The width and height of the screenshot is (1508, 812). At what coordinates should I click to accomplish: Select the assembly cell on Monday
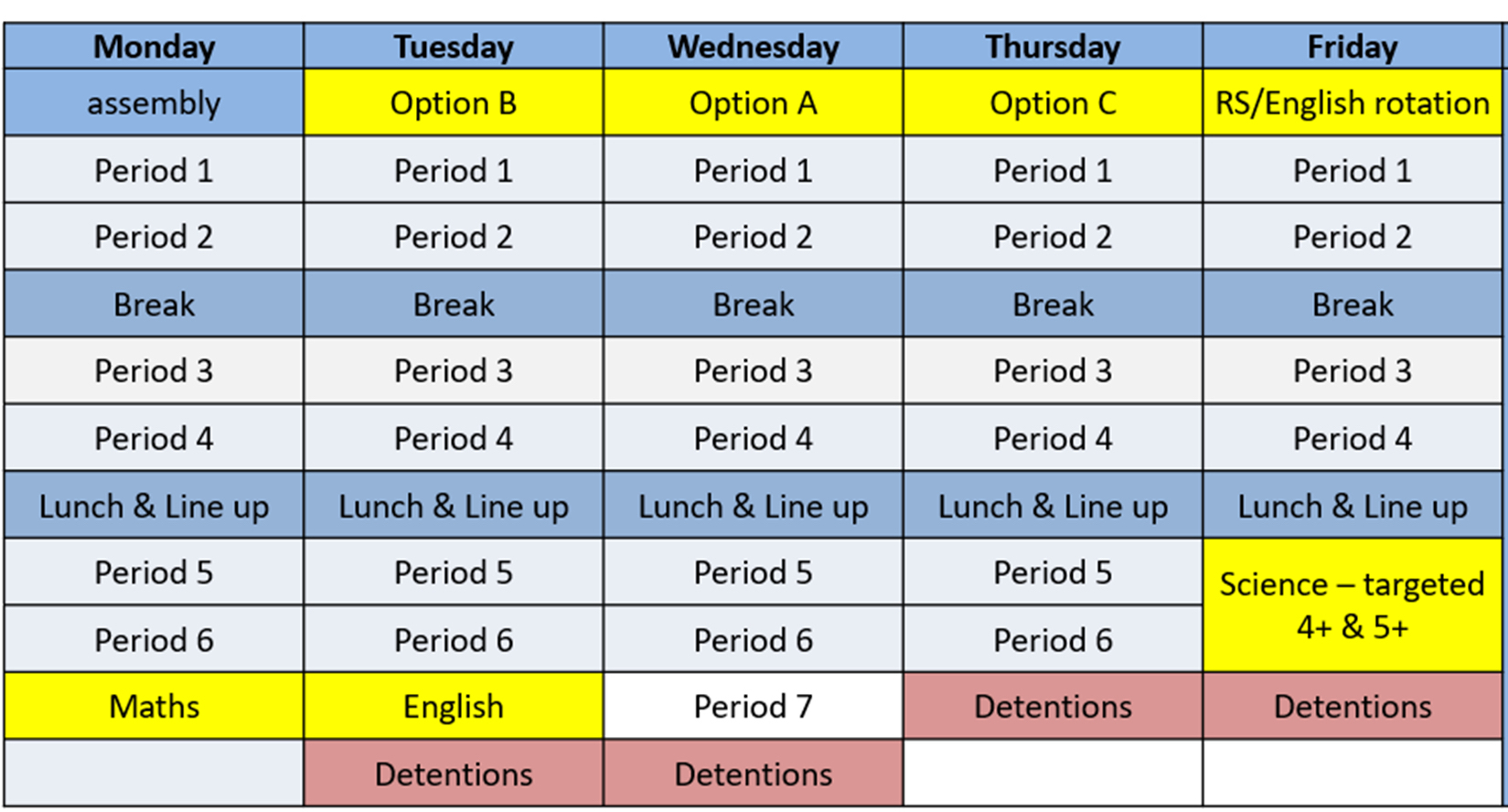coord(154,103)
